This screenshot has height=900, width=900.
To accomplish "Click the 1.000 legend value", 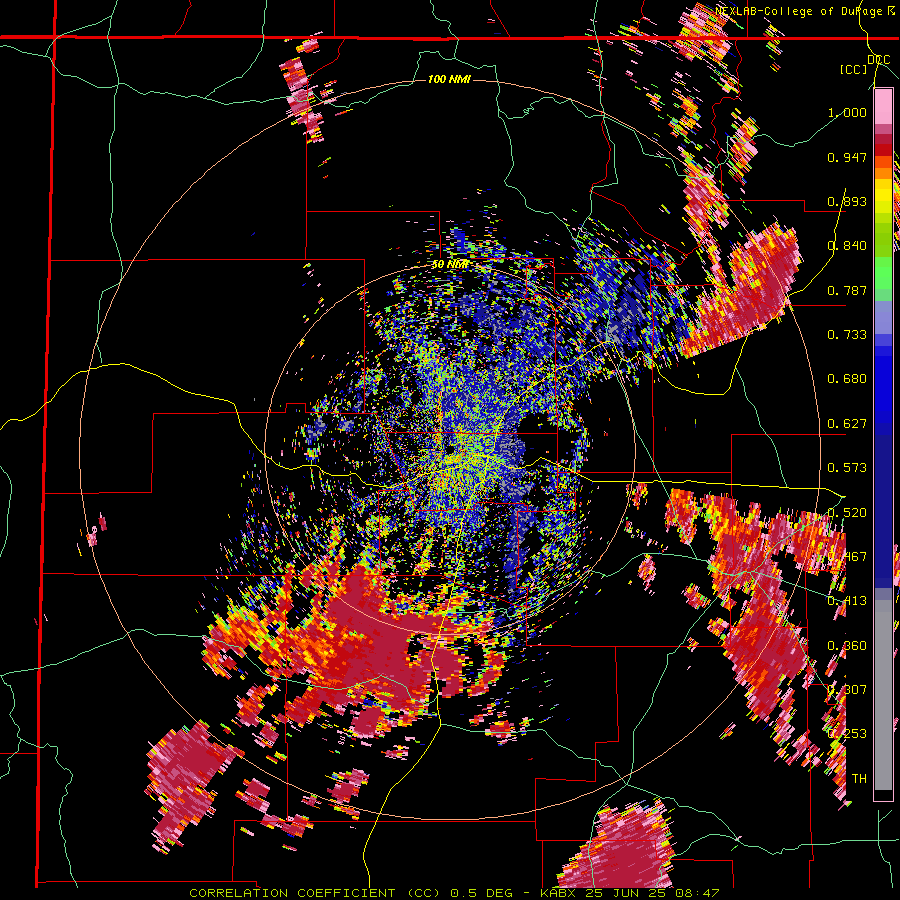I will click(847, 112).
